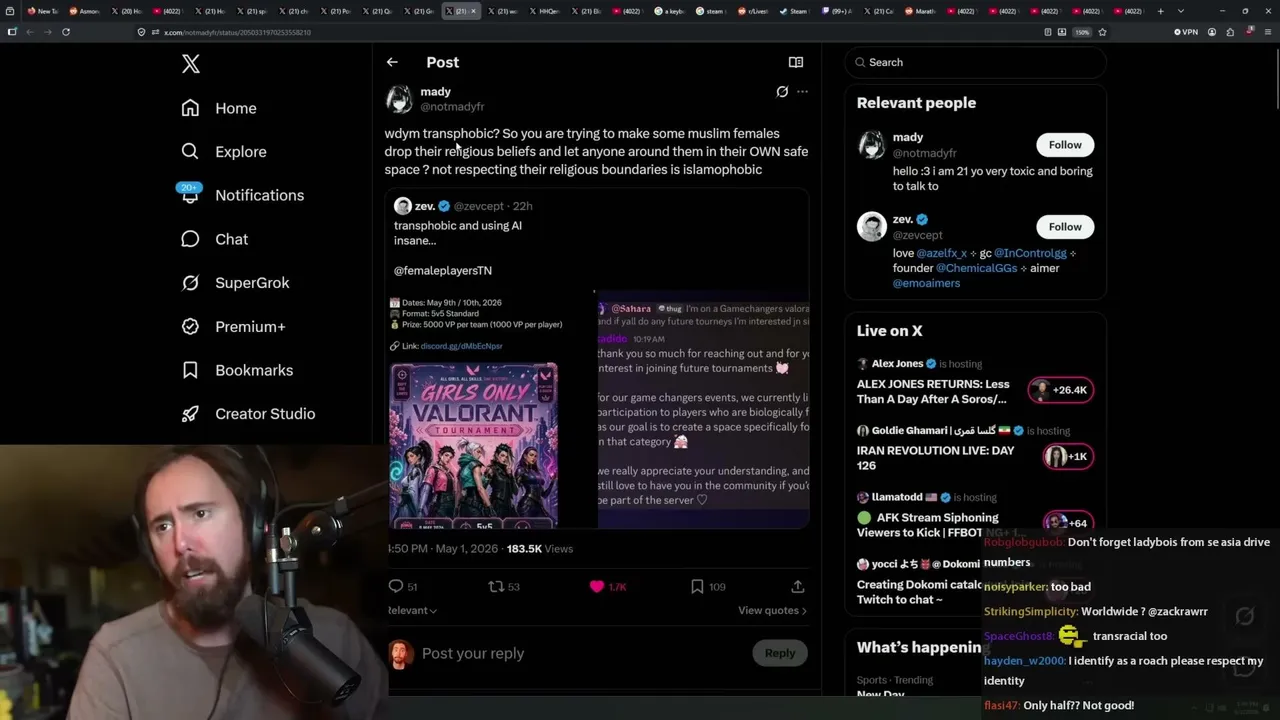Open the Girls Only Valorant image
Screen dimensions: 1280x720
point(473,445)
